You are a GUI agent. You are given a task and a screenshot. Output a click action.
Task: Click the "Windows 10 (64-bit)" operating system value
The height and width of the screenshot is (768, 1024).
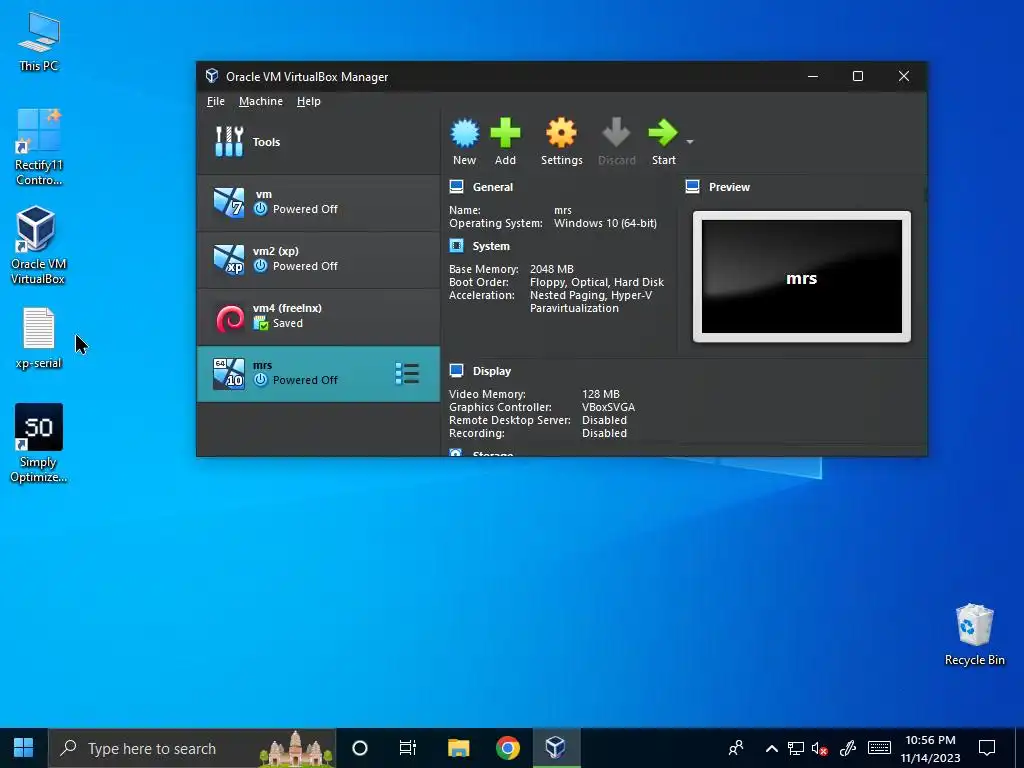coord(605,223)
